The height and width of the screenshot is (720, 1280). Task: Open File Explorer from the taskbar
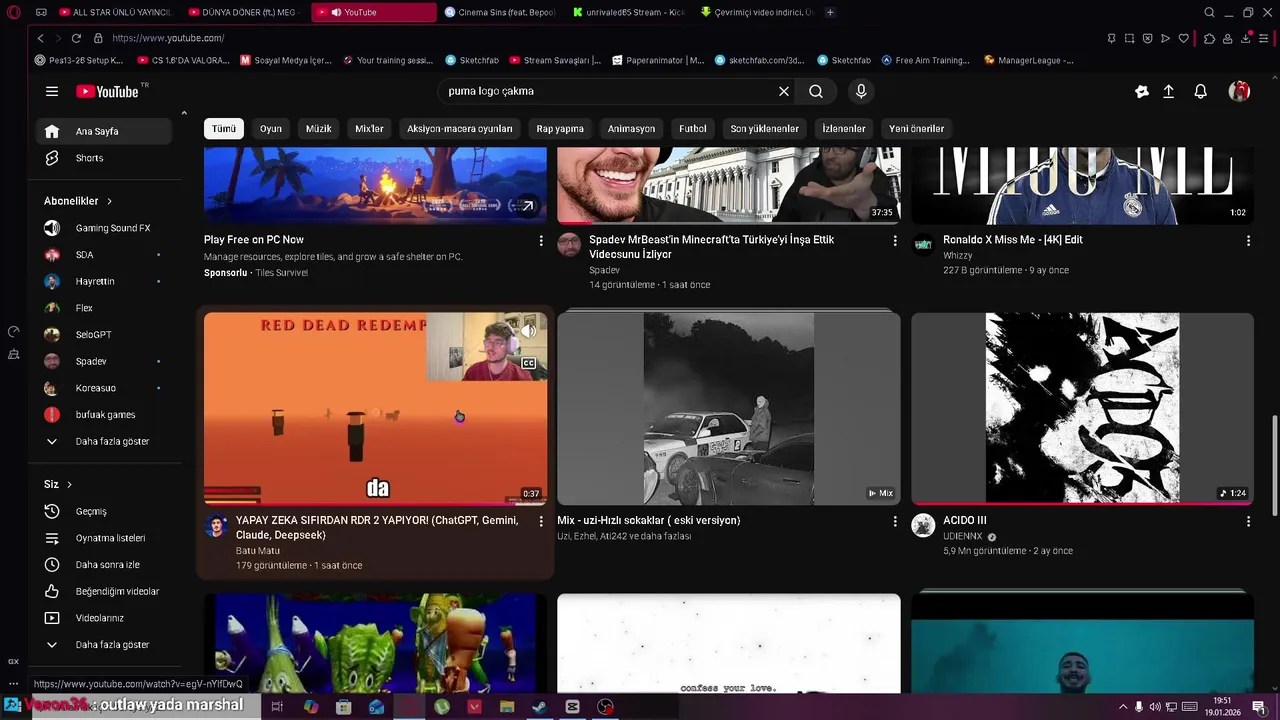[507, 707]
